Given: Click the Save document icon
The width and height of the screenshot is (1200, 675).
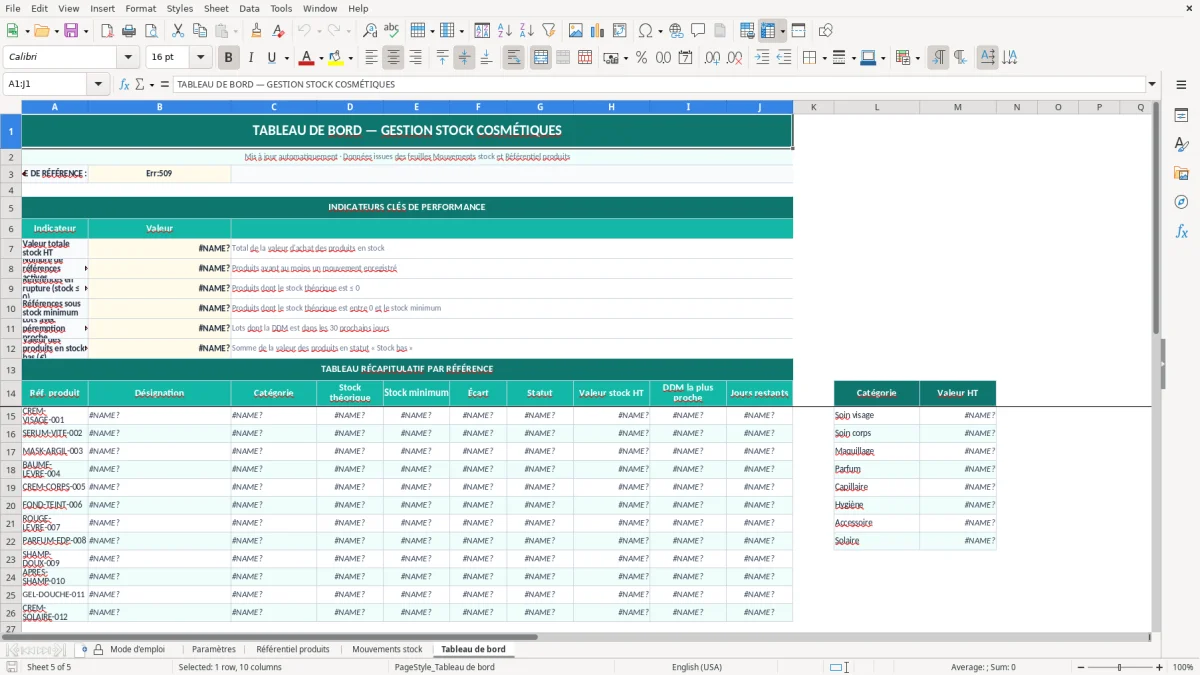Looking at the screenshot, I should pos(71,31).
